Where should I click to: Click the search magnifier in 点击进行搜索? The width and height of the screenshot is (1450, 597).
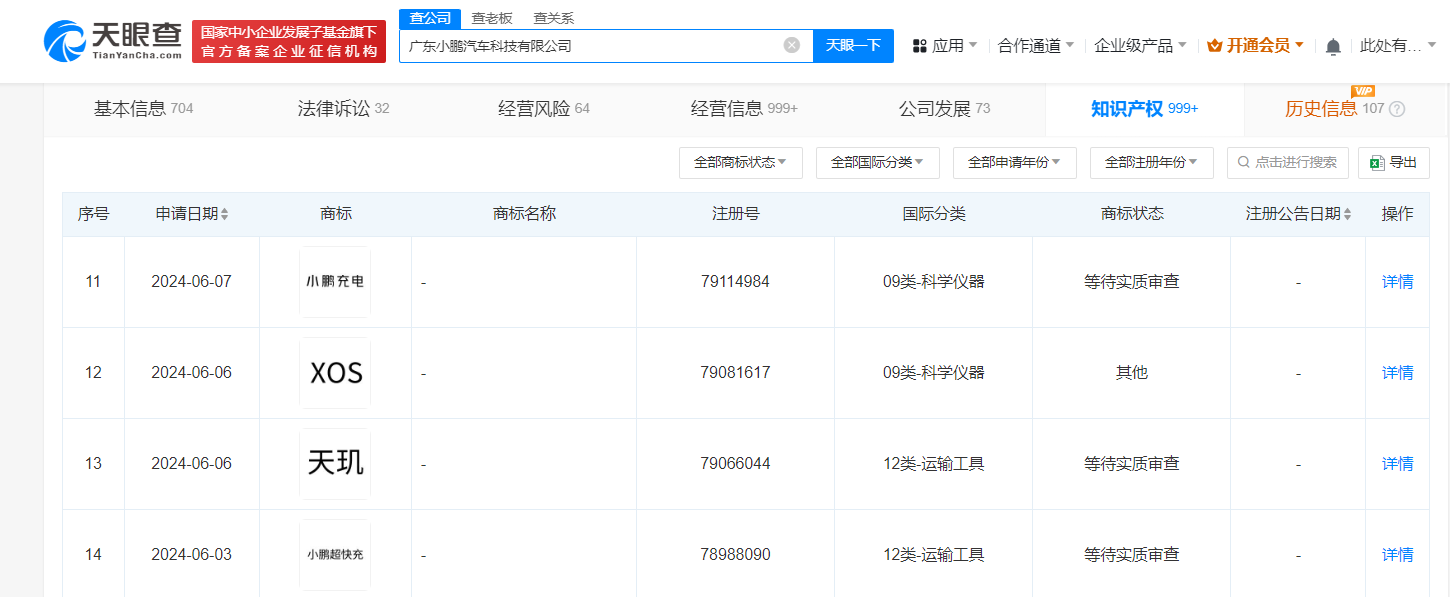tap(1243, 162)
